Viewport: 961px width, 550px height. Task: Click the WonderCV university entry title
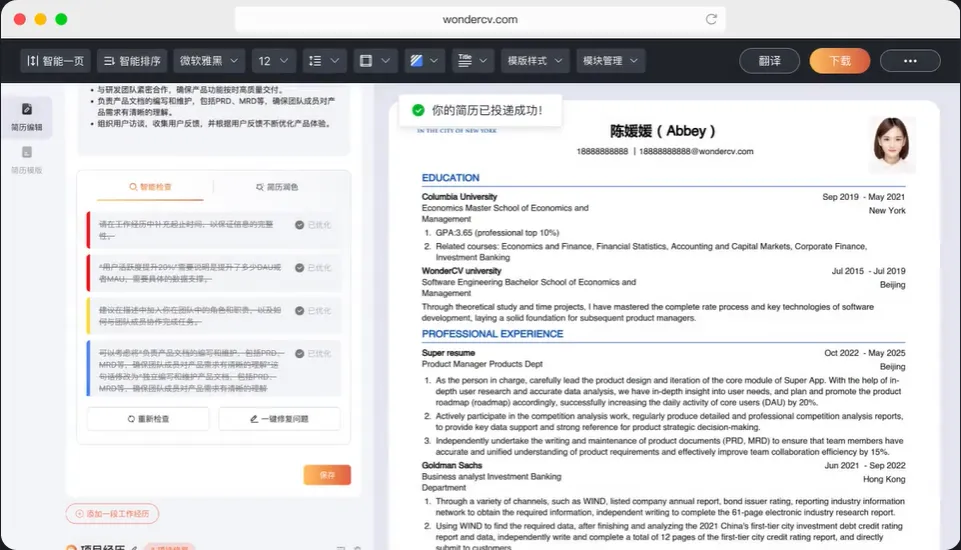pos(462,271)
